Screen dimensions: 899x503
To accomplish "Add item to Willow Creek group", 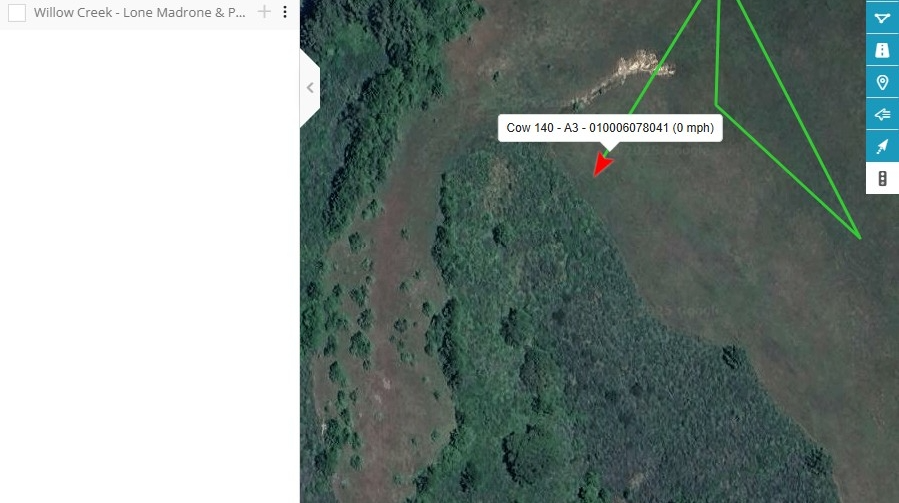I will pyautogui.click(x=264, y=11).
